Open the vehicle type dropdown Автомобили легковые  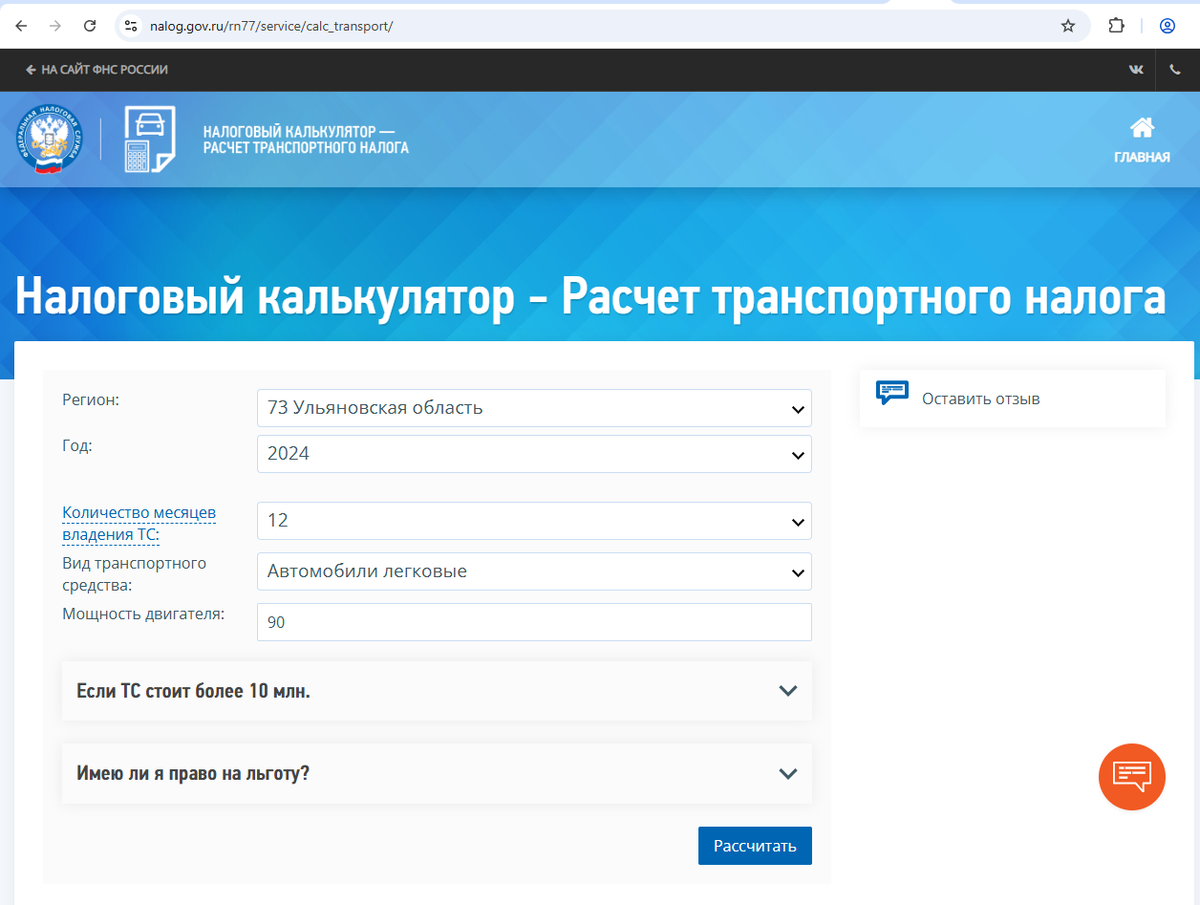pos(534,572)
